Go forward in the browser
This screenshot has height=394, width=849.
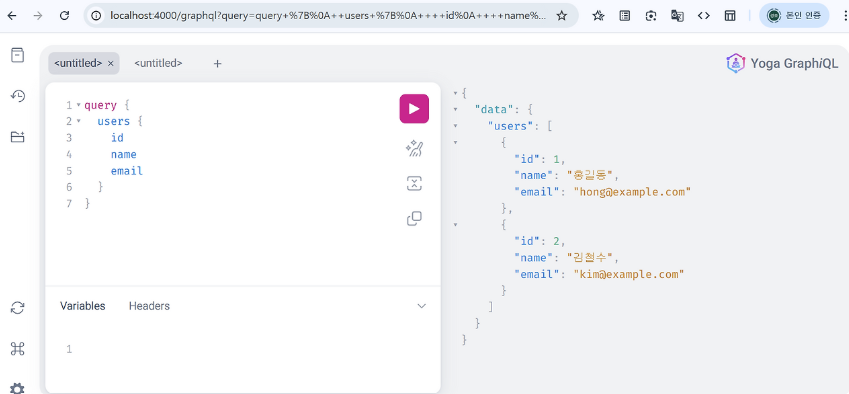(38, 16)
